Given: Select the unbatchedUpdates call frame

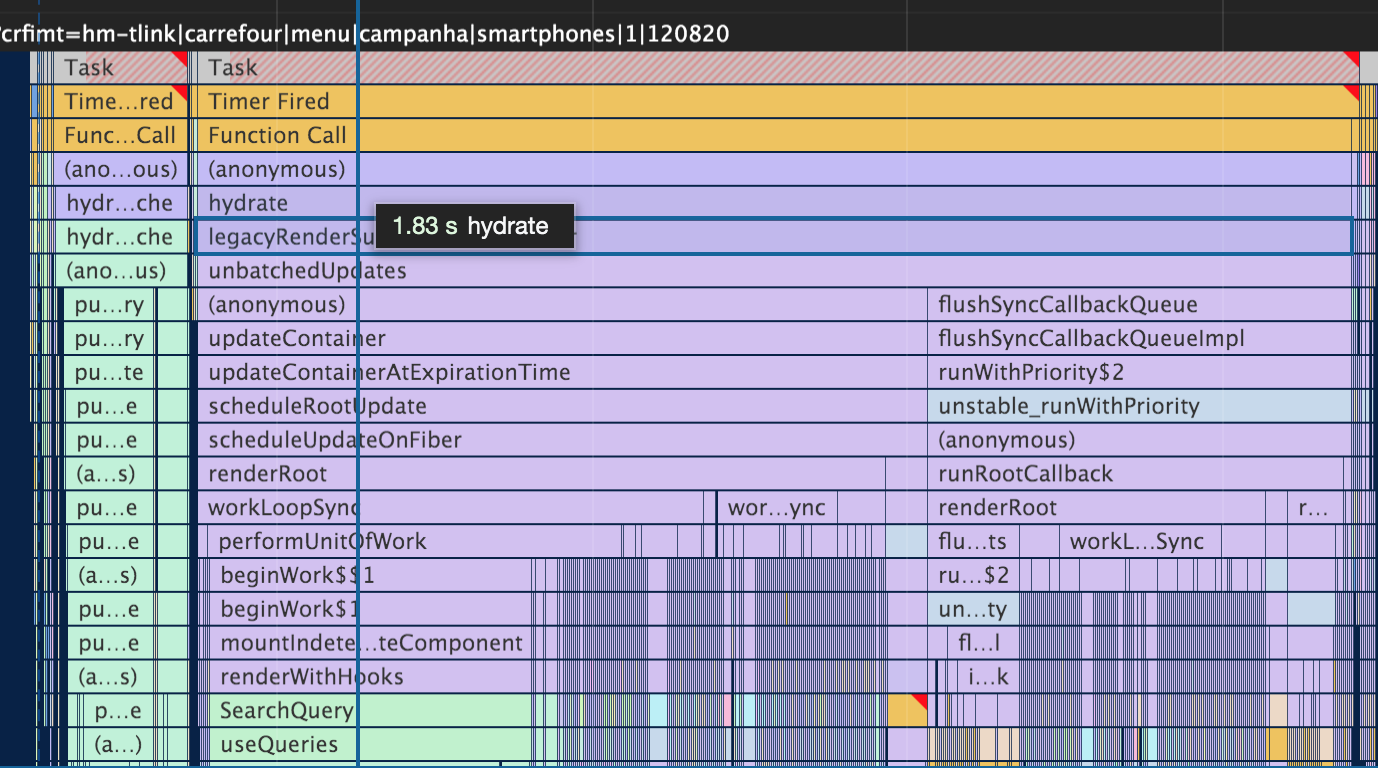Looking at the screenshot, I should coord(775,272).
